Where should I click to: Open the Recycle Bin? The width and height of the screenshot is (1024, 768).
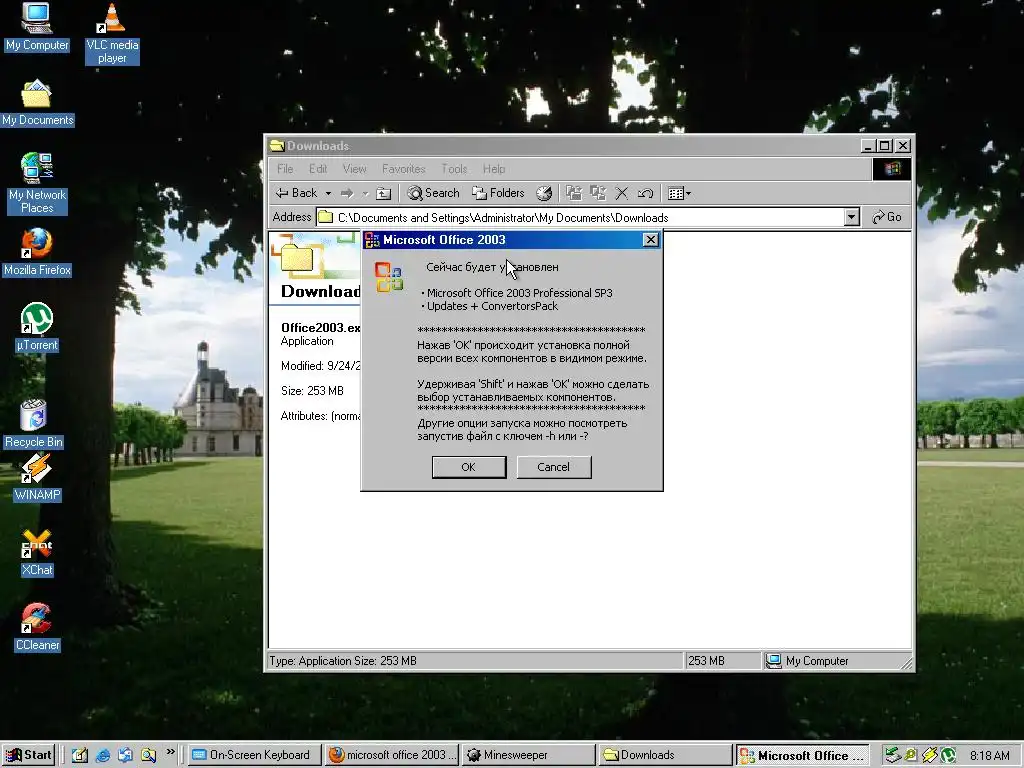point(34,423)
